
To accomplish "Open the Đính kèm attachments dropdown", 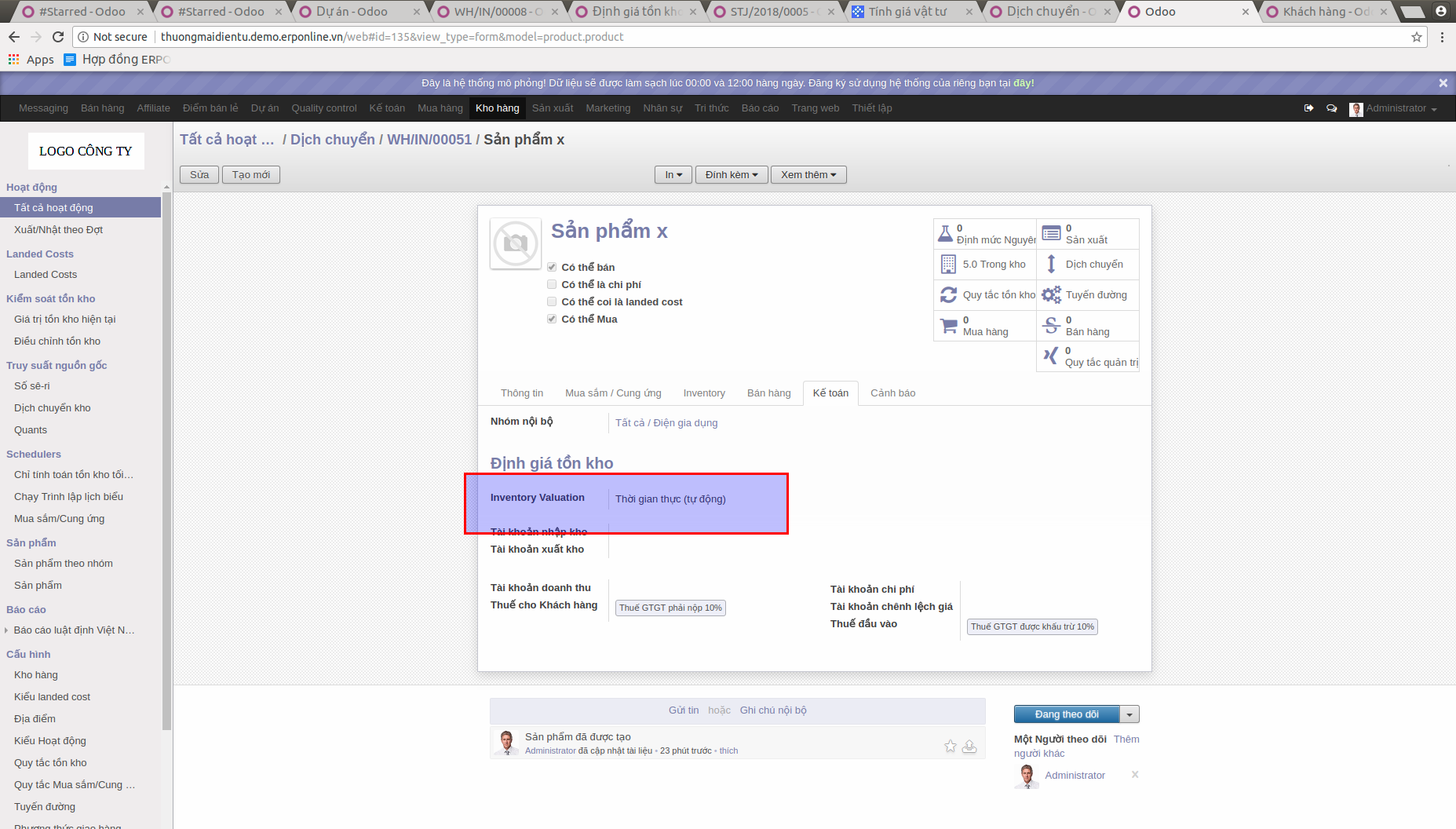I will (732, 175).
